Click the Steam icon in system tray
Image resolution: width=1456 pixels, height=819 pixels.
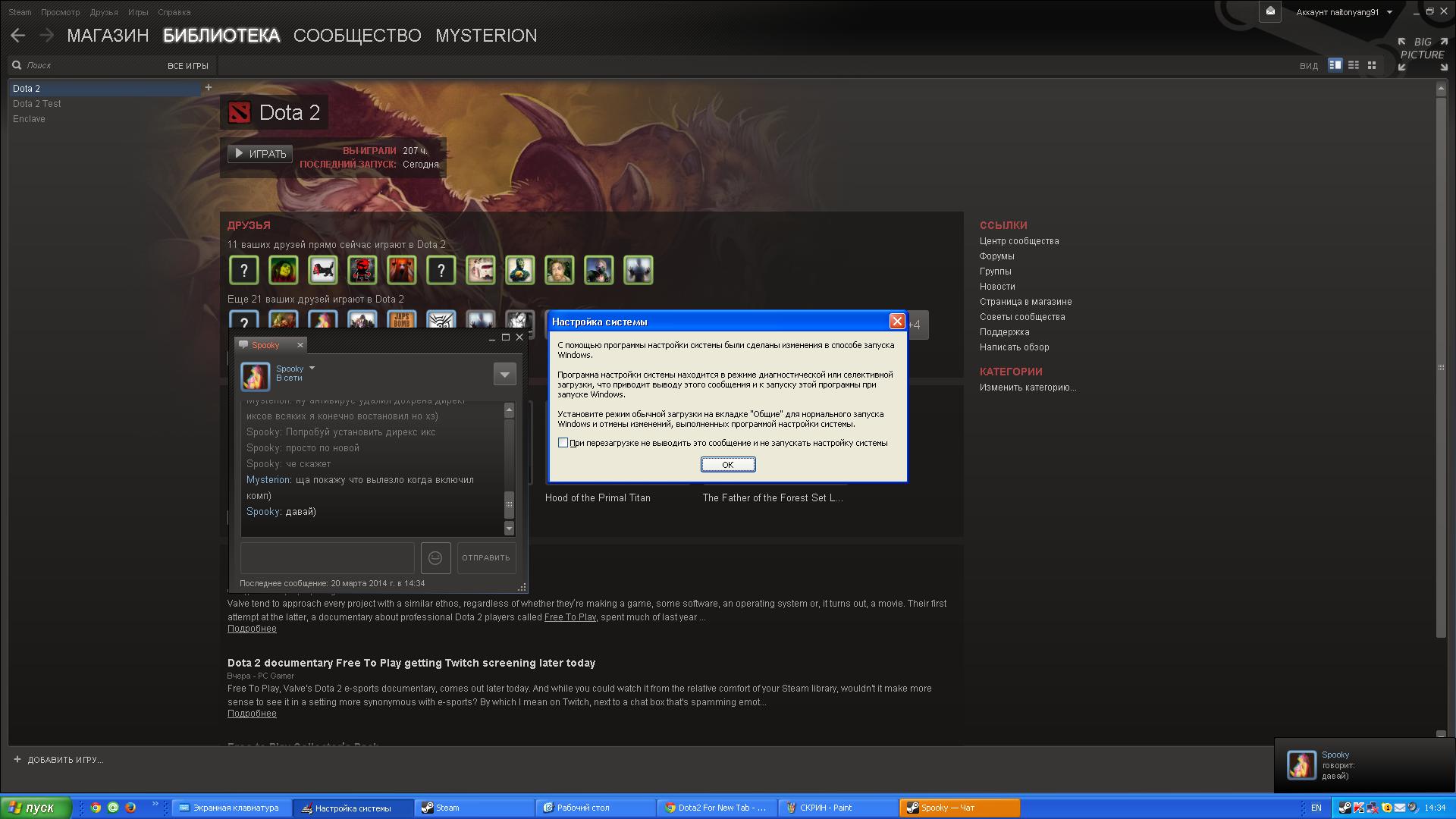(1345, 808)
